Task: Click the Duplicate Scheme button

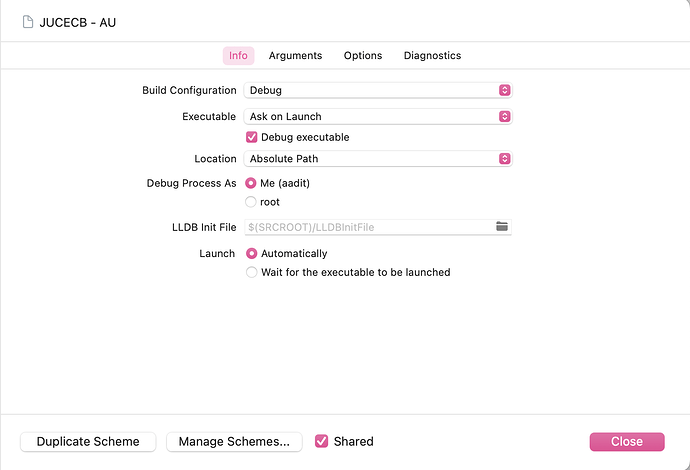Action: coord(88,441)
